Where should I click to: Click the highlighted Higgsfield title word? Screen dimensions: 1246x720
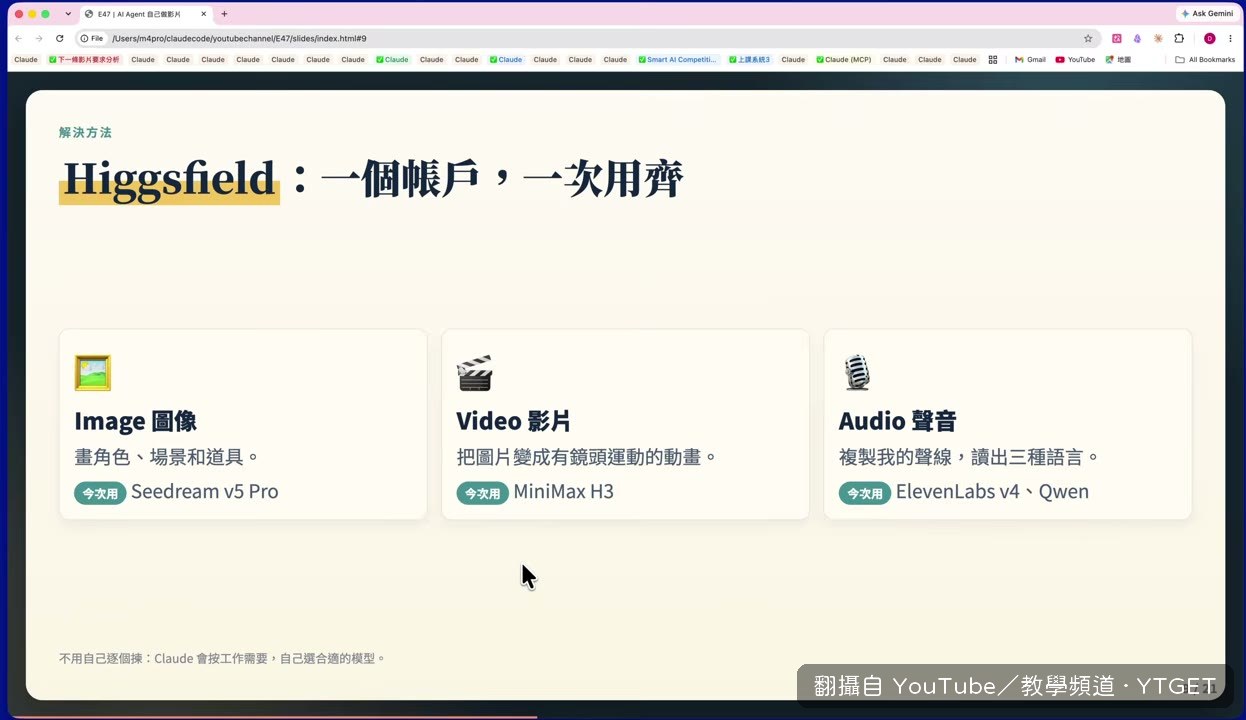click(169, 180)
